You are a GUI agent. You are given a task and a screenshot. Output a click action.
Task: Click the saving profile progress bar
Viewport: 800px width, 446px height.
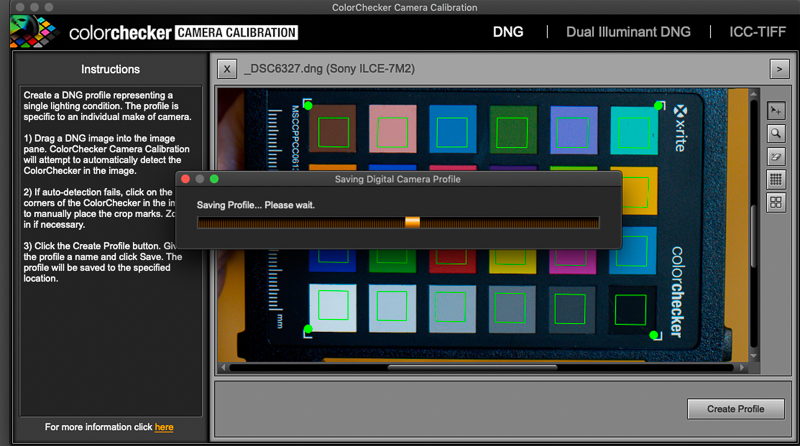point(398,222)
